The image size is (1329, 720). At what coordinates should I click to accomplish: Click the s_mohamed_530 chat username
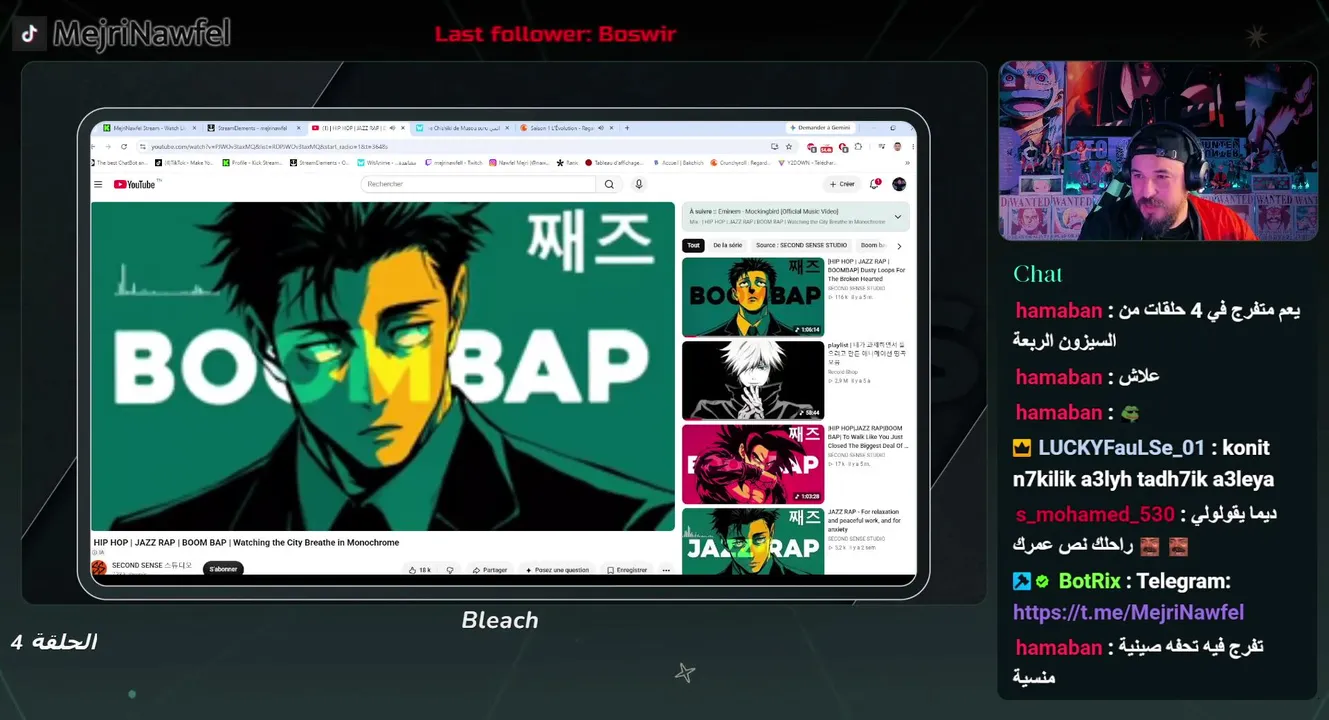point(1095,514)
